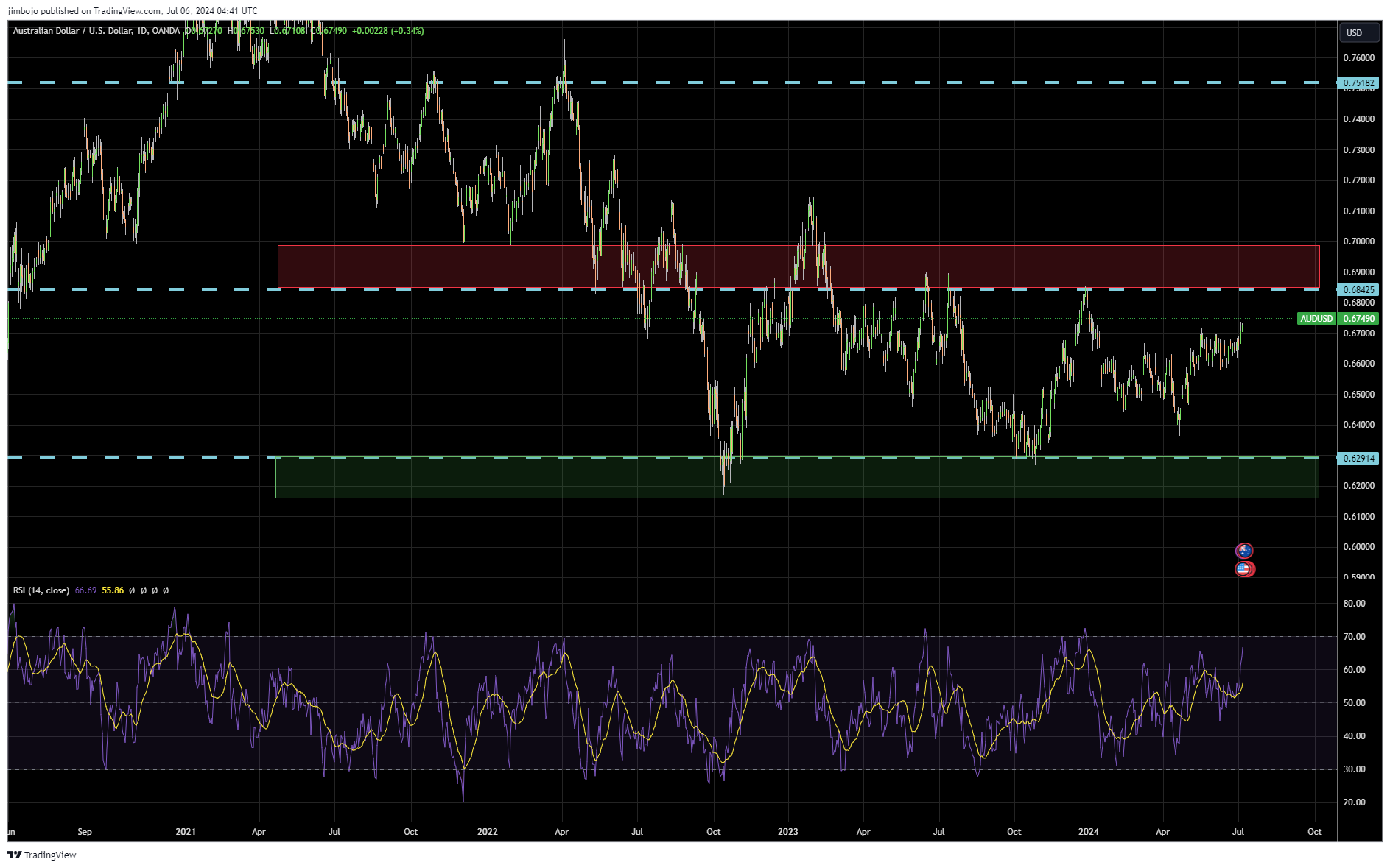Select the red resistance zone rectangle
The width and height of the screenshot is (1390, 868).
tap(798, 267)
